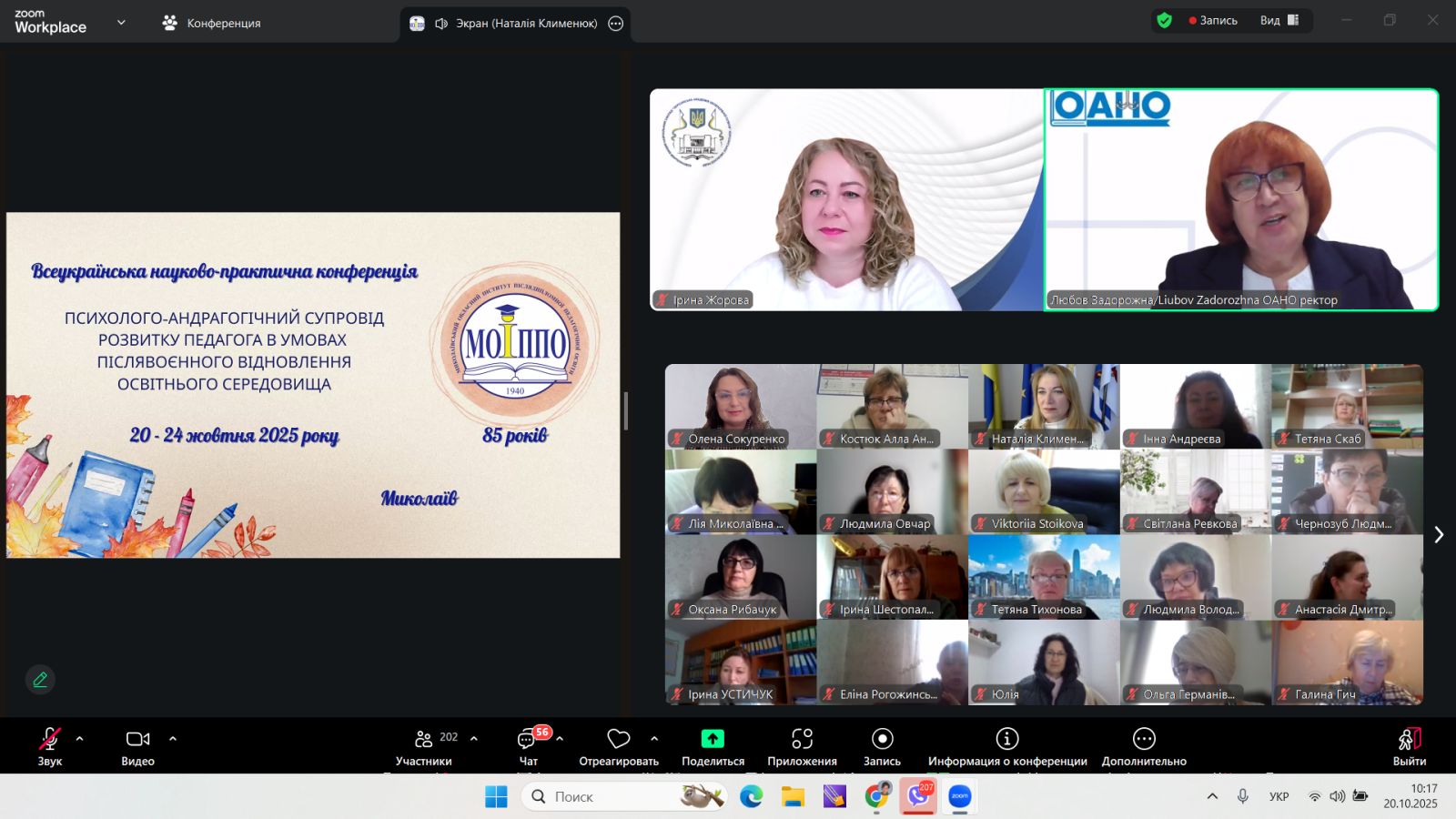The width and height of the screenshot is (1456, 819).
Task: Show next page of participant gallery
Action: point(1439,535)
